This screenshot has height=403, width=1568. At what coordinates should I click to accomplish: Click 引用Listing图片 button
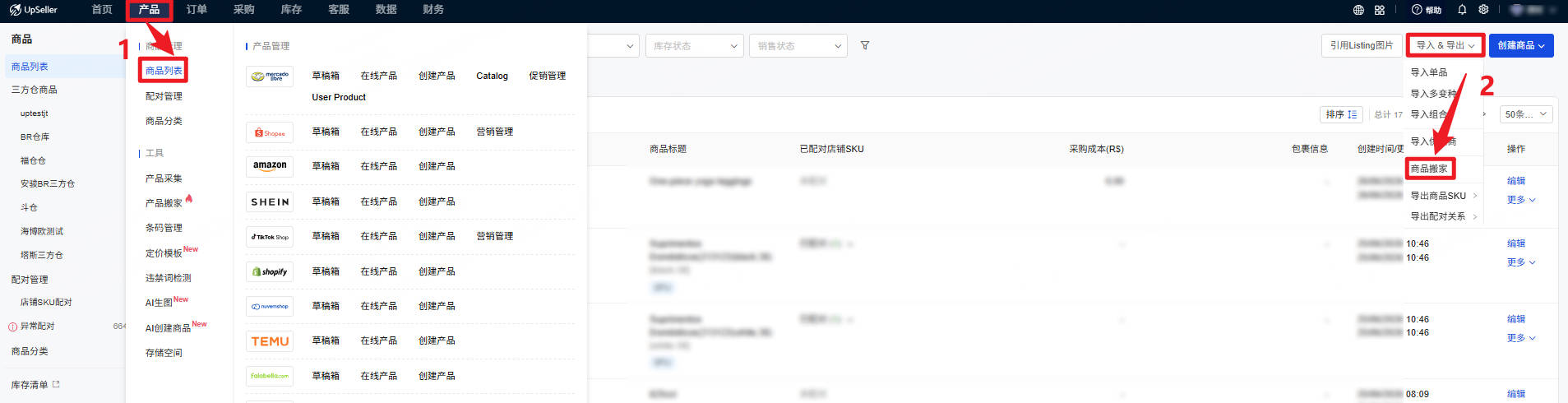point(1362,45)
